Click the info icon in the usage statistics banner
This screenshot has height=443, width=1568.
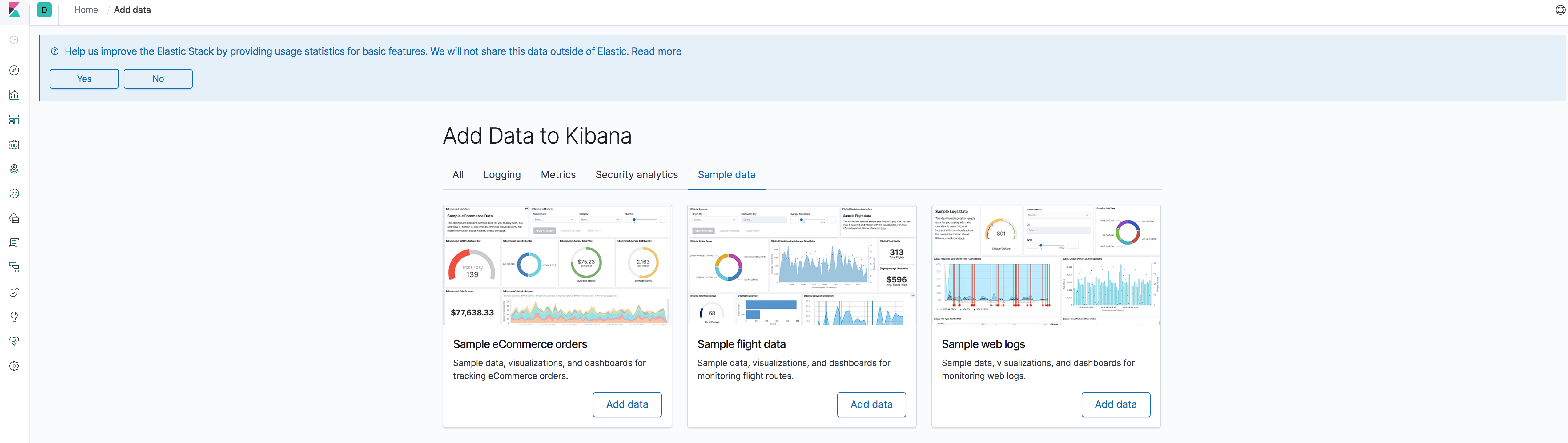(55, 51)
